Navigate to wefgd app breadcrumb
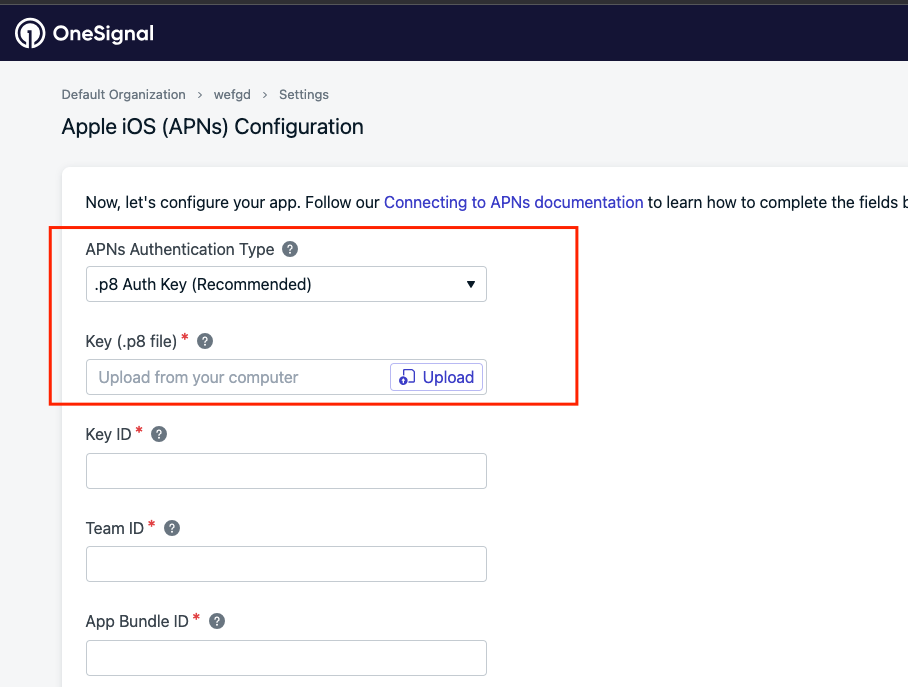908x687 pixels. pyautogui.click(x=232, y=94)
